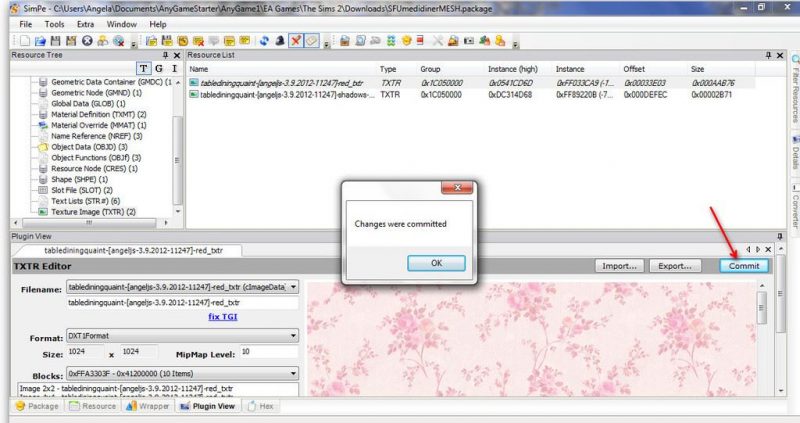Close the Resource List panel

tap(780, 55)
